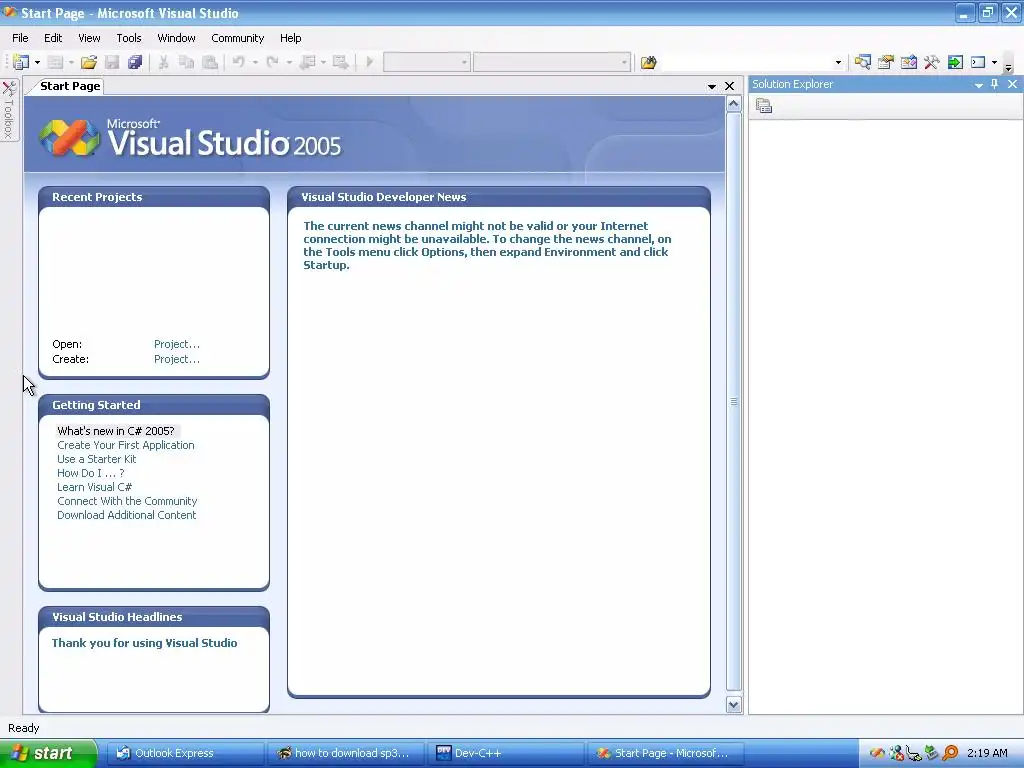The height and width of the screenshot is (768, 1024).
Task: Open the Learn Visual C# link
Action: tap(94, 487)
